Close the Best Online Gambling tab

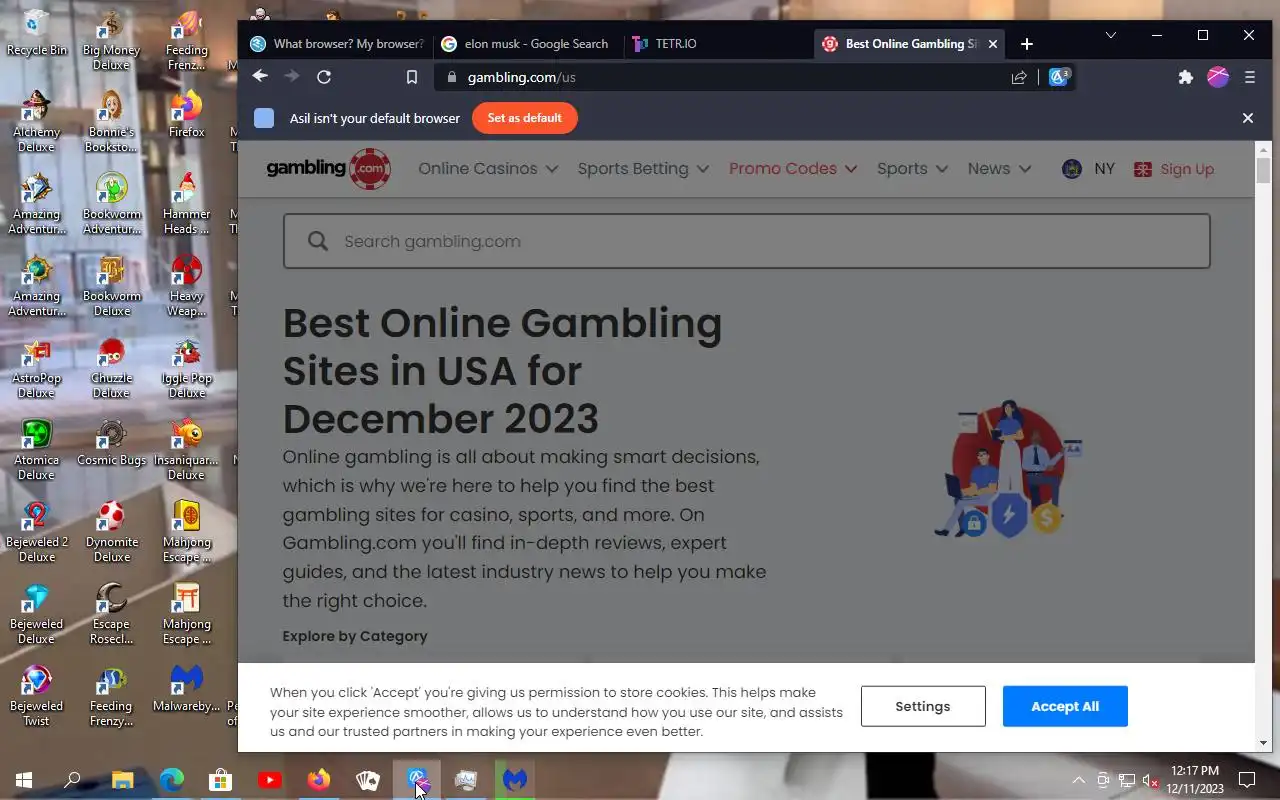pyautogui.click(x=993, y=44)
